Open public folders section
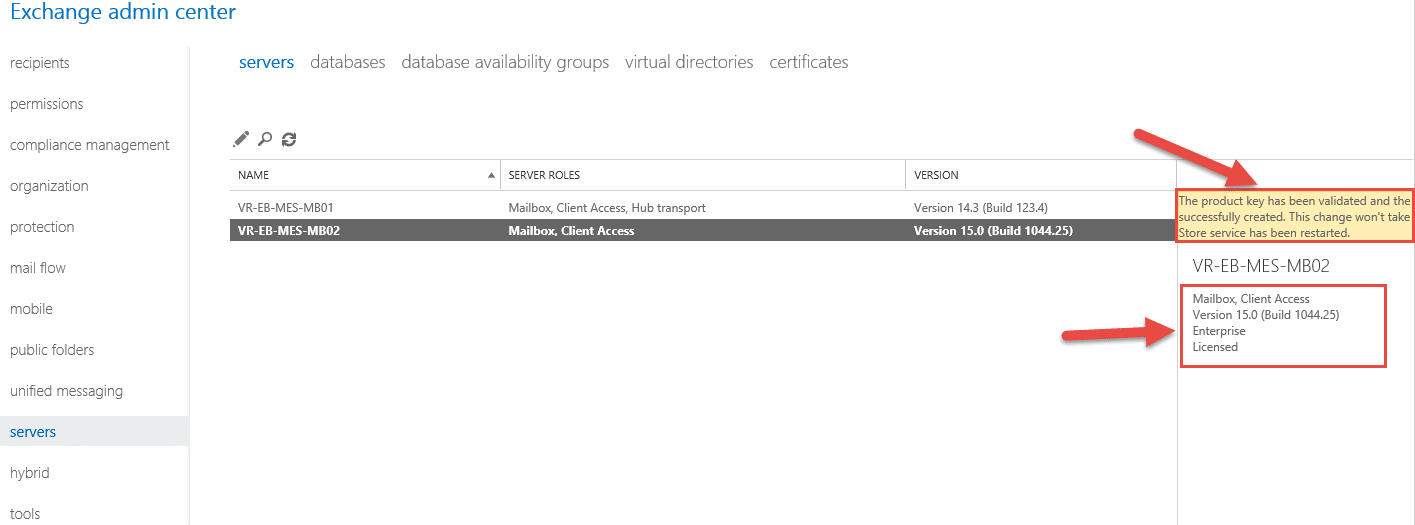Viewport: 1415px width, 525px height. click(52, 350)
